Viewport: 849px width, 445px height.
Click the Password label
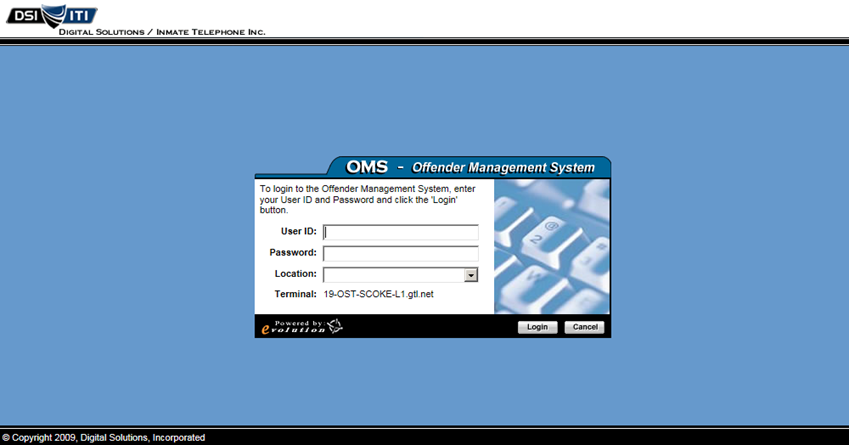[293, 253]
